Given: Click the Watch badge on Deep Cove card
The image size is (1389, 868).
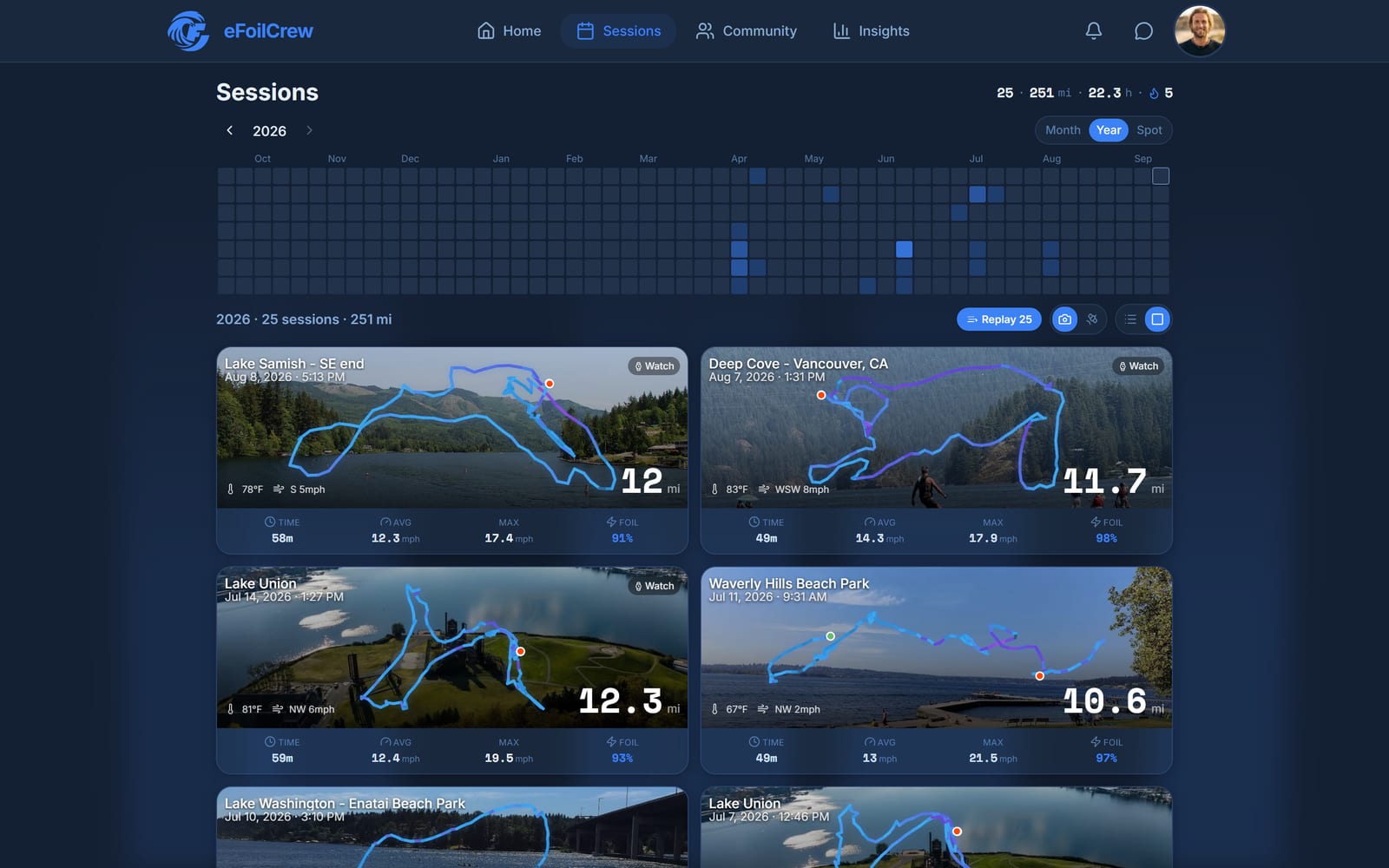Looking at the screenshot, I should 1139,366.
